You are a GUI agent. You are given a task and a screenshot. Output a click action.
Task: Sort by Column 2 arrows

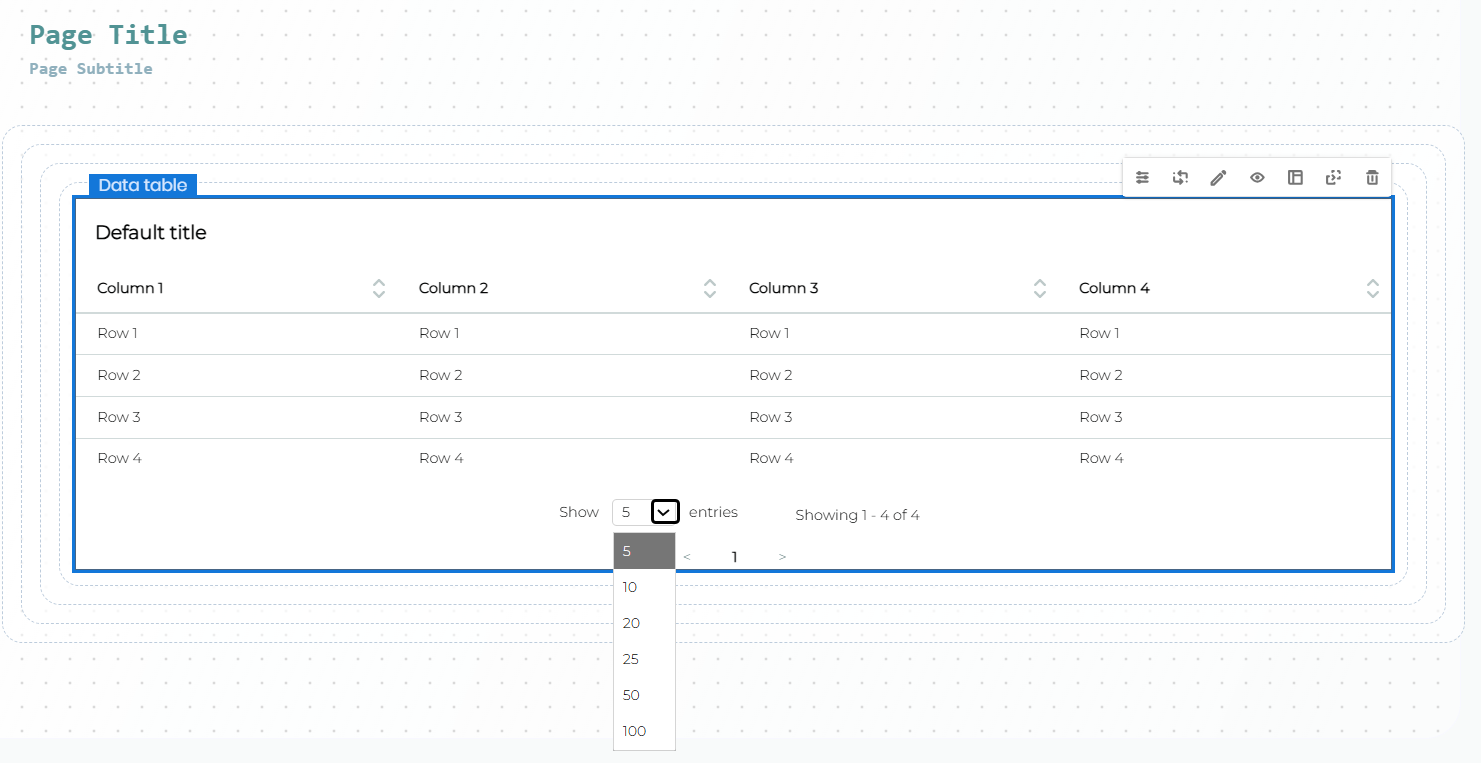[x=710, y=288]
